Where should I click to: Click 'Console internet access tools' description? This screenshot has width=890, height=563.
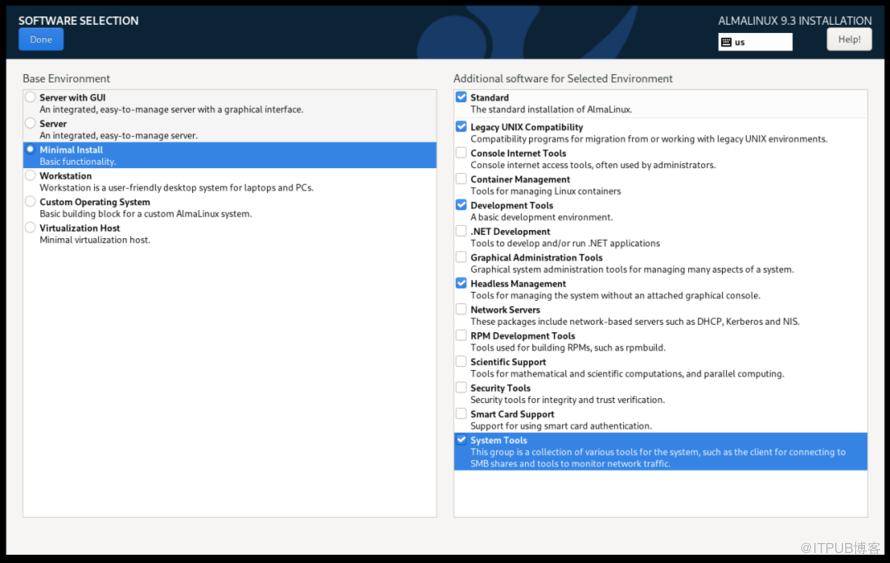point(593,165)
